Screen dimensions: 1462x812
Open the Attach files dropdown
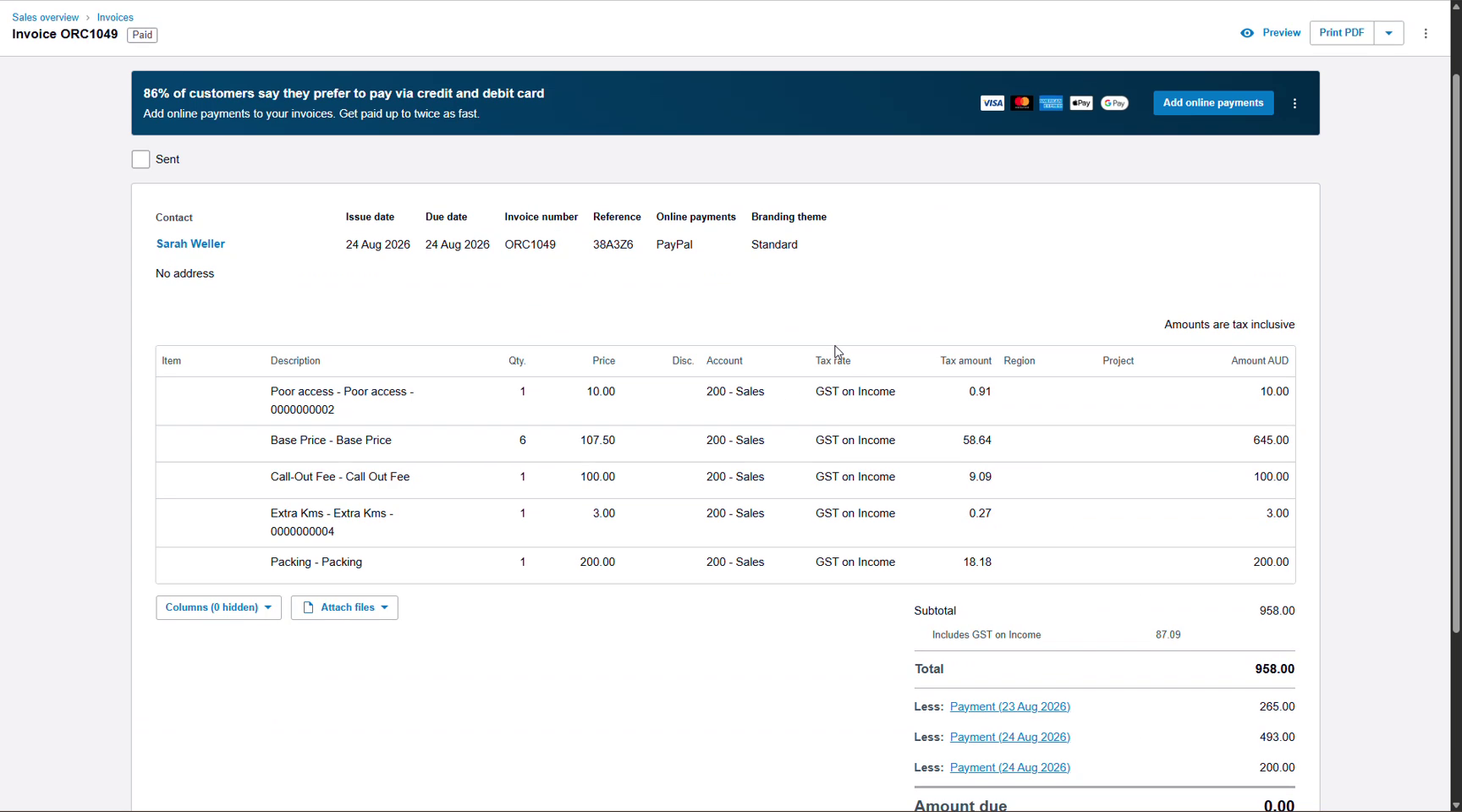click(344, 607)
